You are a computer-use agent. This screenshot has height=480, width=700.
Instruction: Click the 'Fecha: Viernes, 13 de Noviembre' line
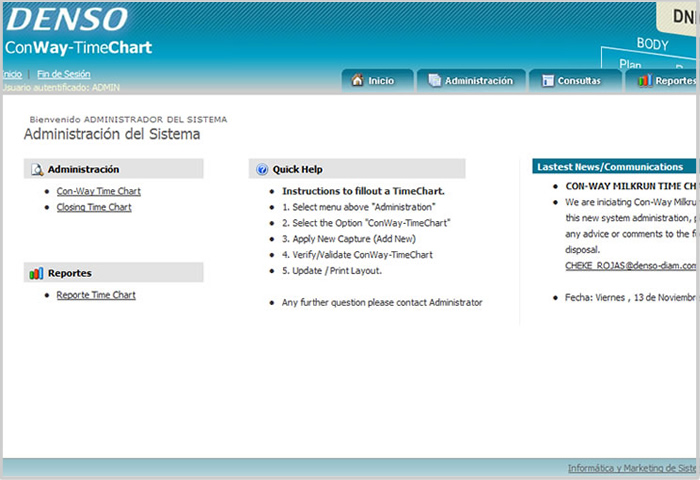(x=630, y=298)
